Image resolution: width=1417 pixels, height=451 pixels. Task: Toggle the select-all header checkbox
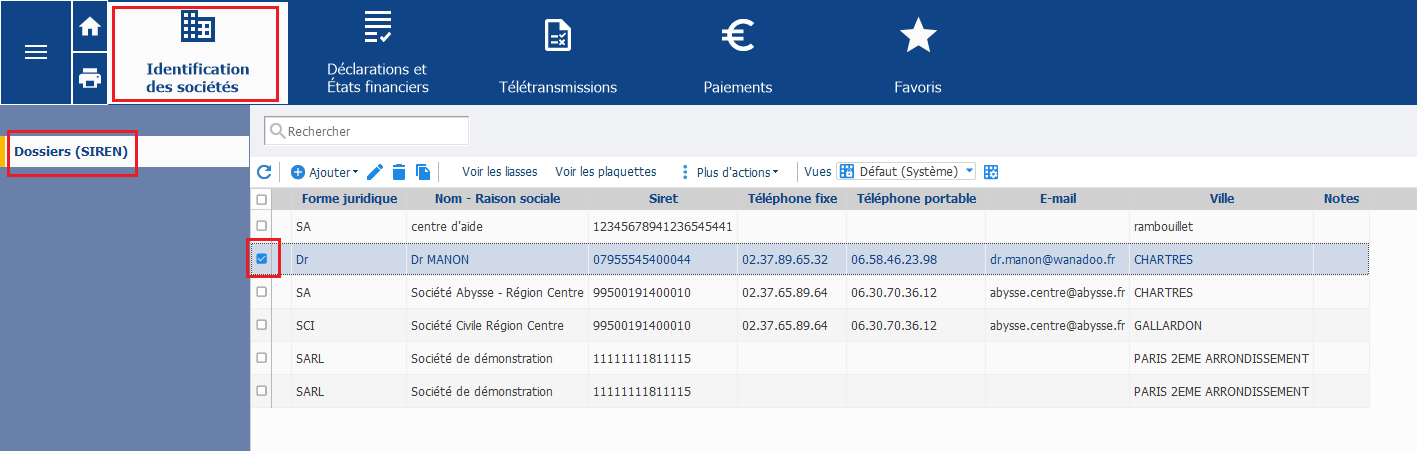point(262,199)
